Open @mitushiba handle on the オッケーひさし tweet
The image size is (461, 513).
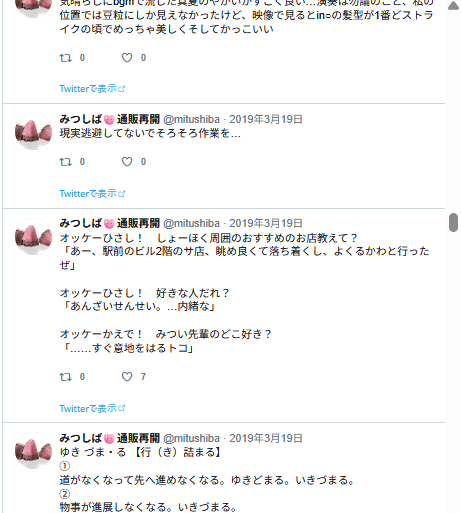[192, 223]
